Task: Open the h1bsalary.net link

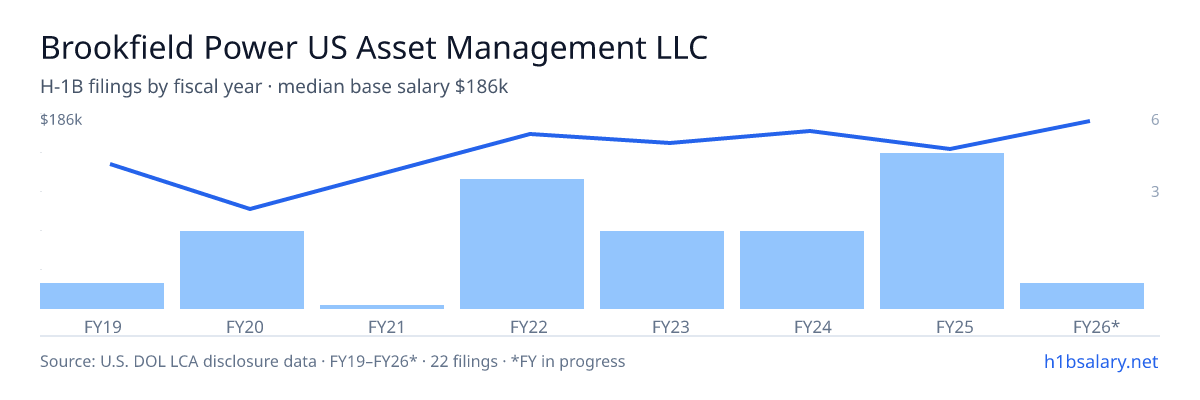Action: click(1101, 361)
